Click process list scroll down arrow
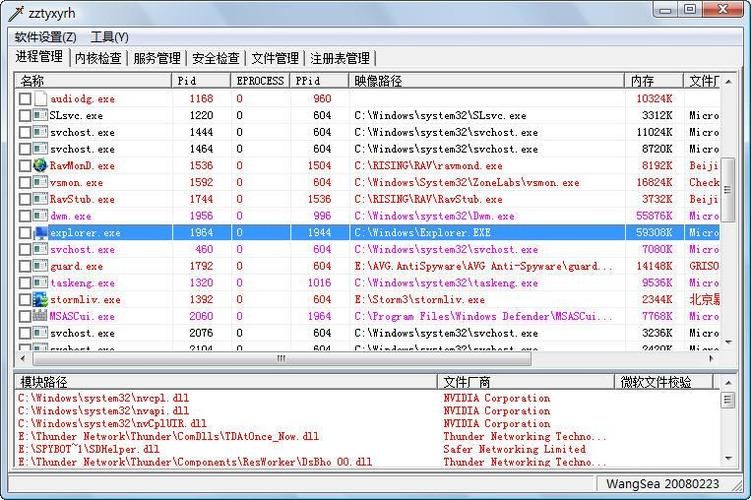The height and width of the screenshot is (500, 751). tap(728, 342)
